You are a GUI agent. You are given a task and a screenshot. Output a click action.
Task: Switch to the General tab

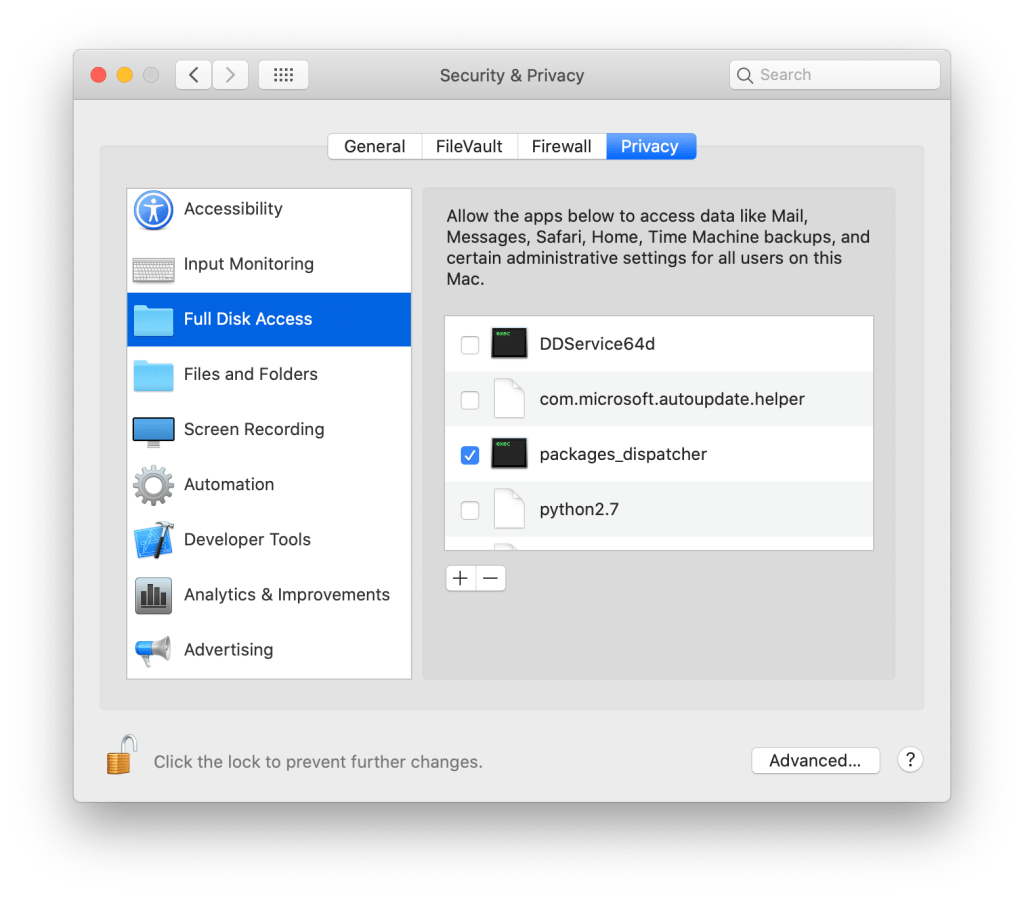point(375,146)
